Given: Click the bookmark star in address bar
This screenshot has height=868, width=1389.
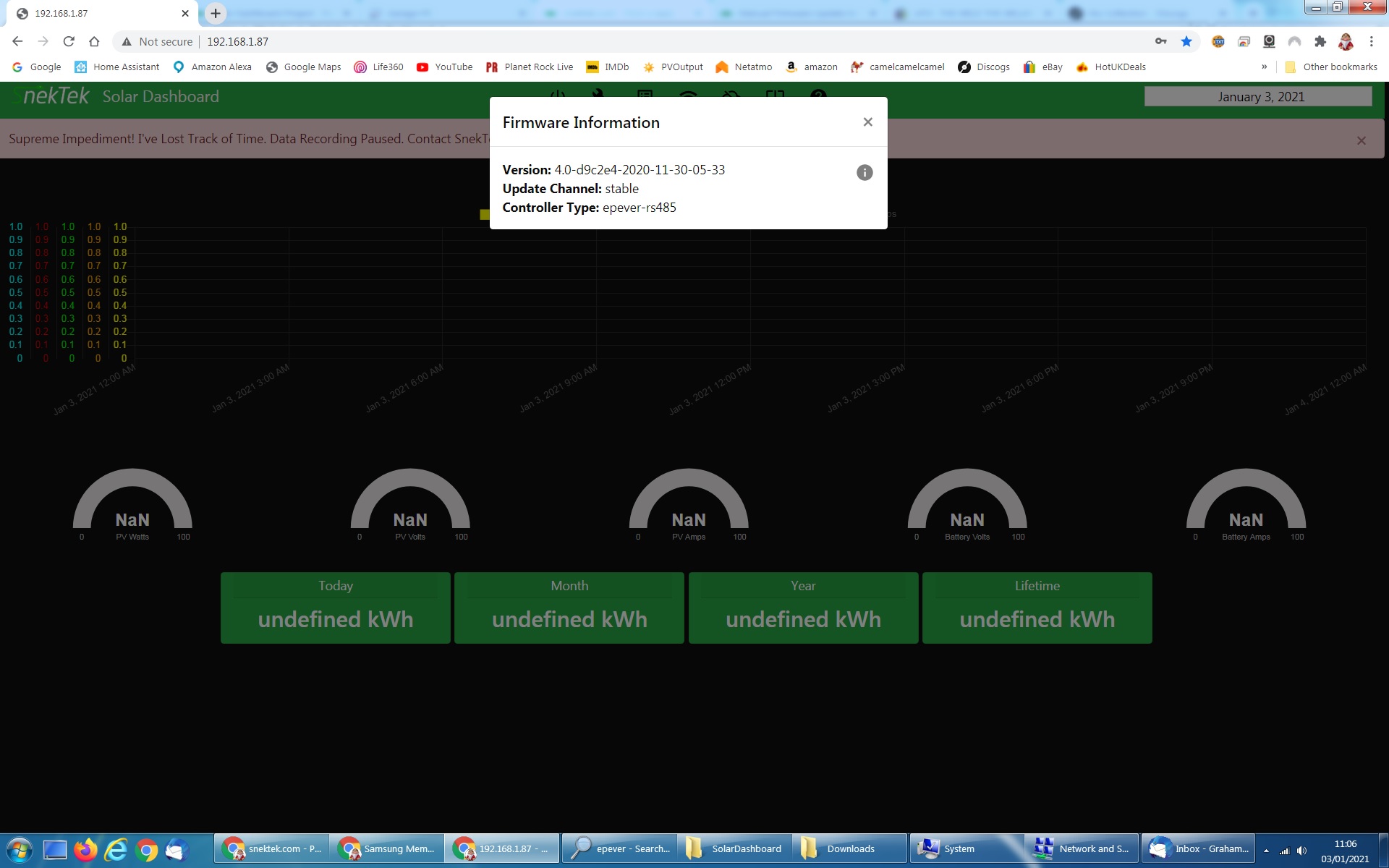Looking at the screenshot, I should 1186,42.
